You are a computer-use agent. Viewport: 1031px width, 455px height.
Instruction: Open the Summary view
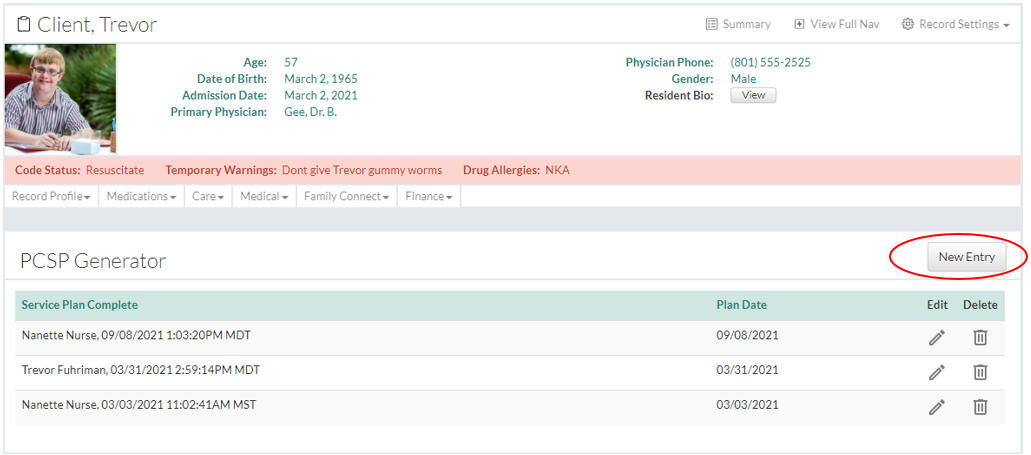point(738,24)
